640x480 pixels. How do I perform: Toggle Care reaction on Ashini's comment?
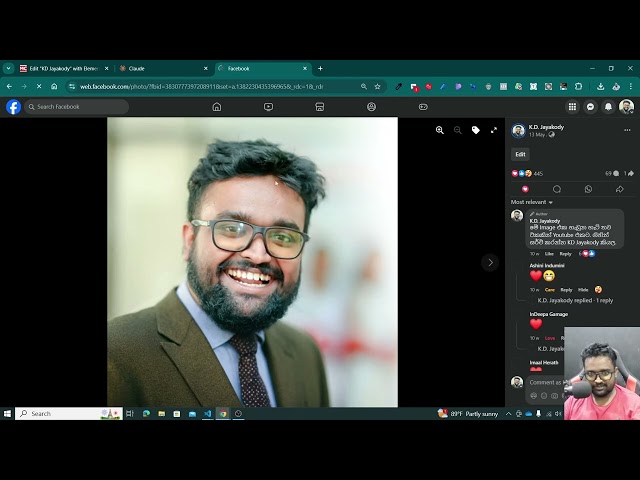550,290
